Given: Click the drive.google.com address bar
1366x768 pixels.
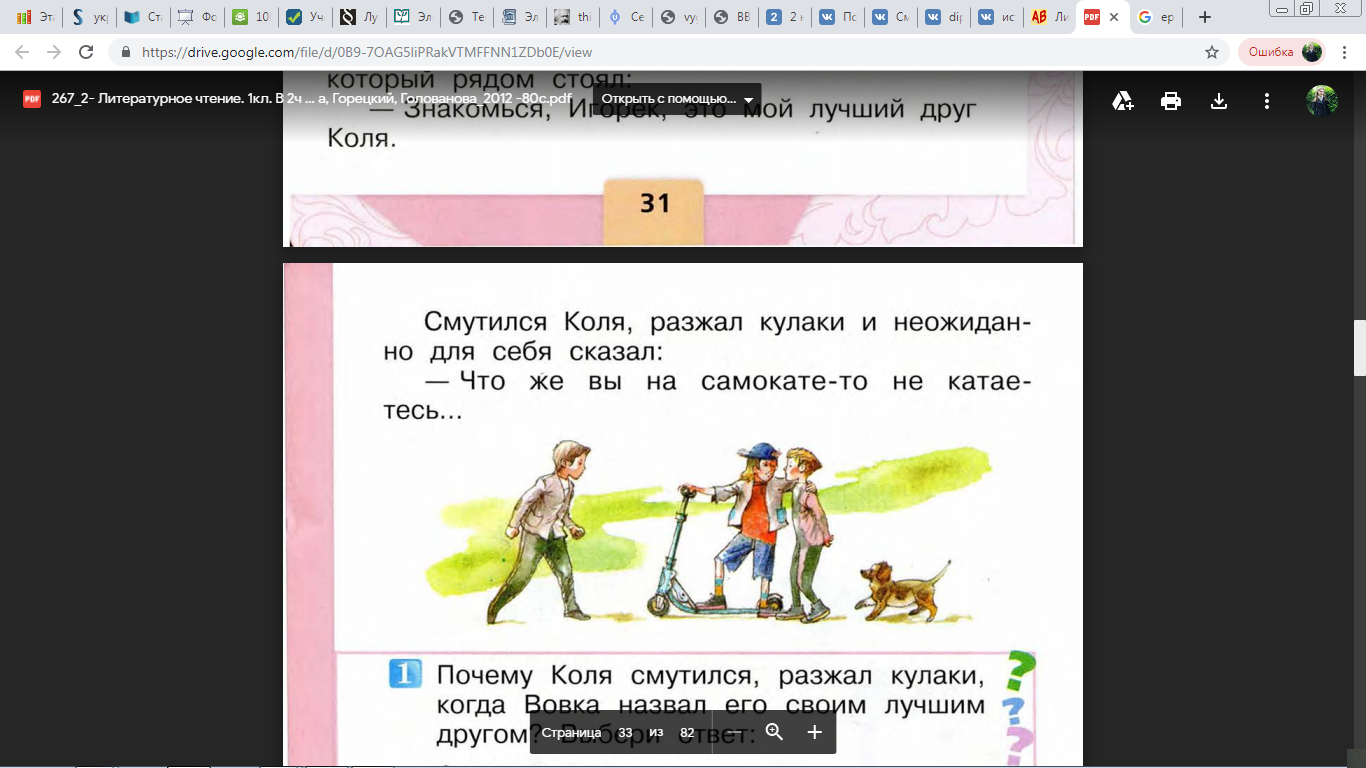Looking at the screenshot, I should pos(670,52).
